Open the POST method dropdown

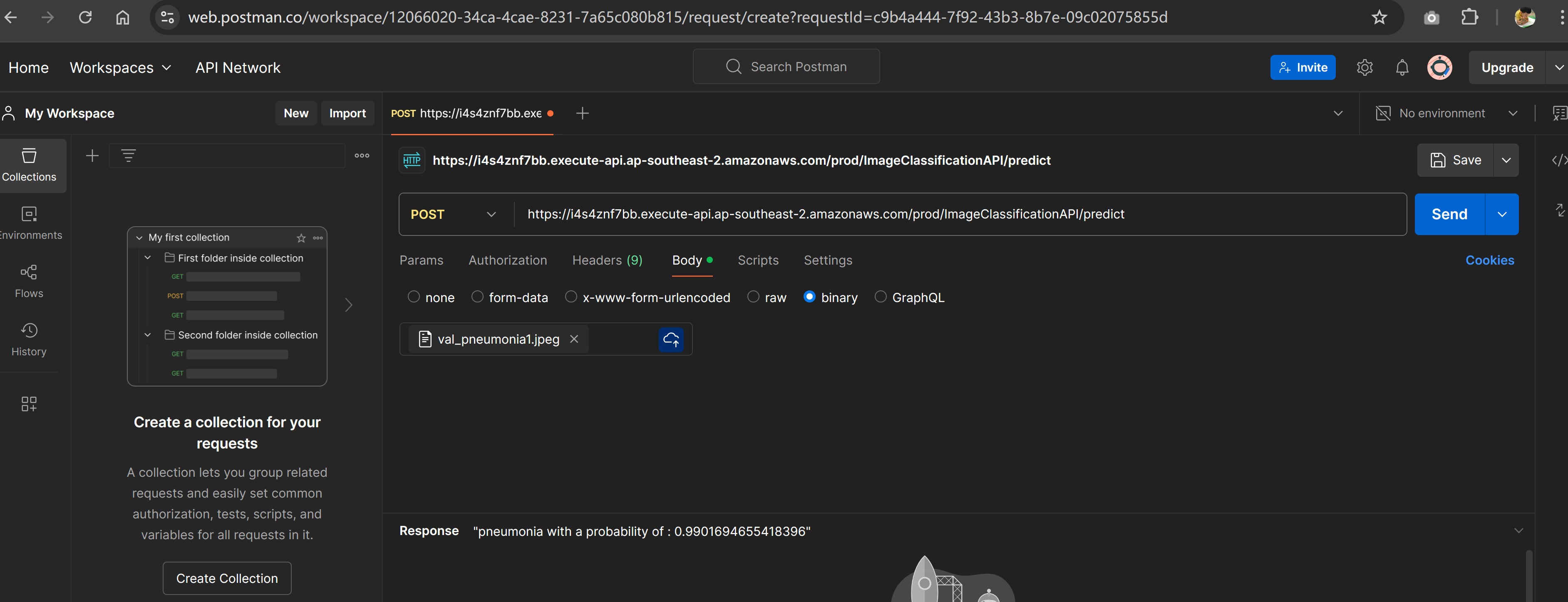454,214
